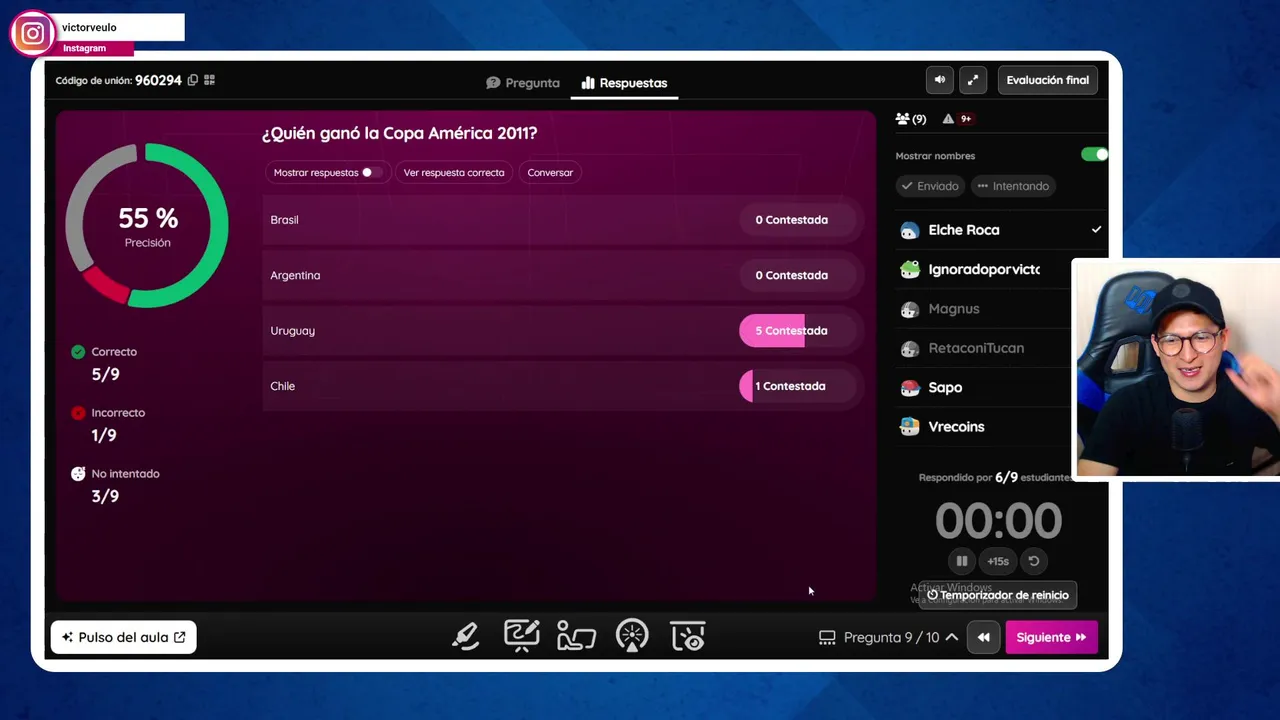Open Pulso del aula
Screen dimensions: 1280x720
(x=124, y=637)
